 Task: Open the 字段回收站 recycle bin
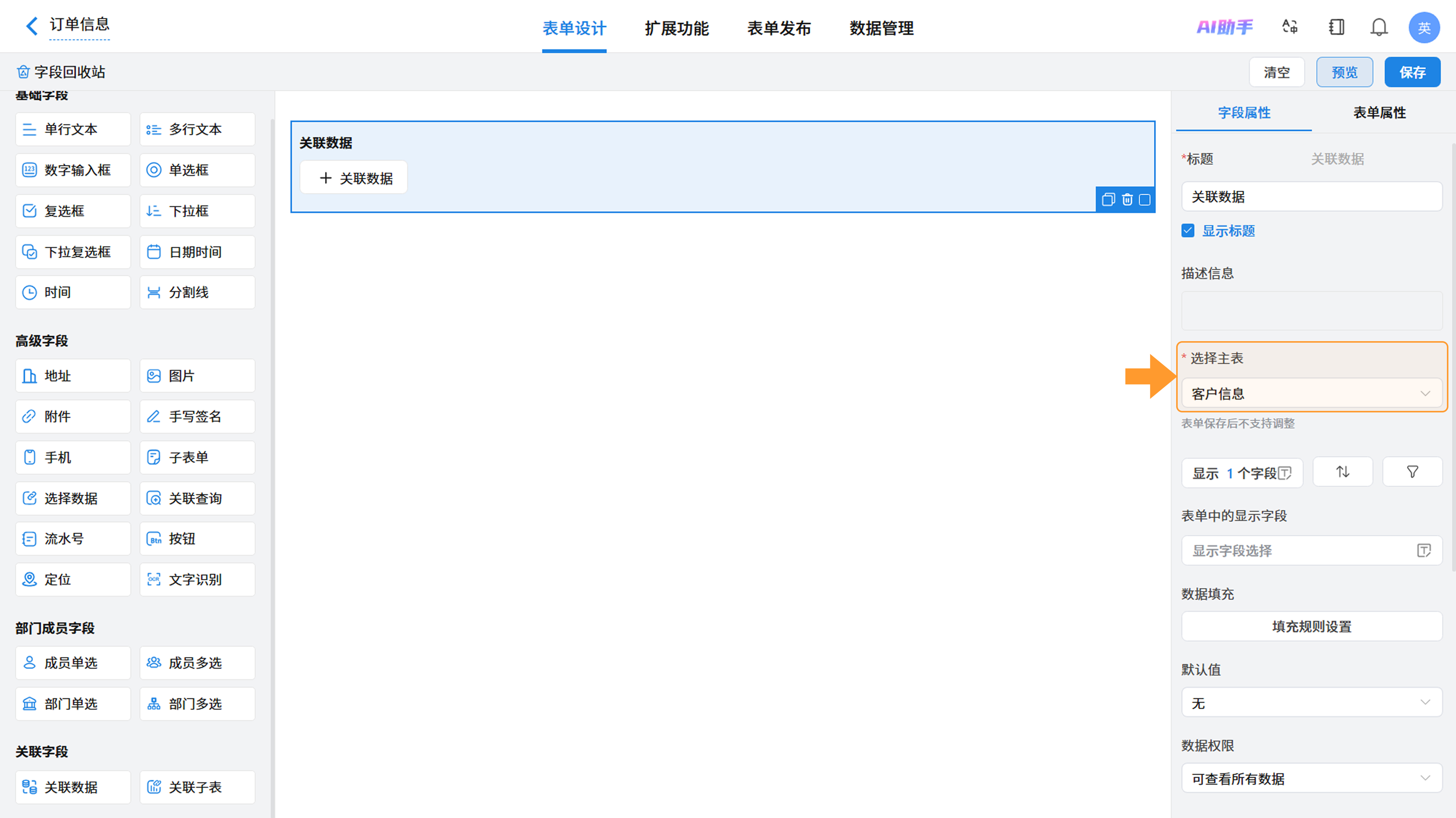(61, 72)
